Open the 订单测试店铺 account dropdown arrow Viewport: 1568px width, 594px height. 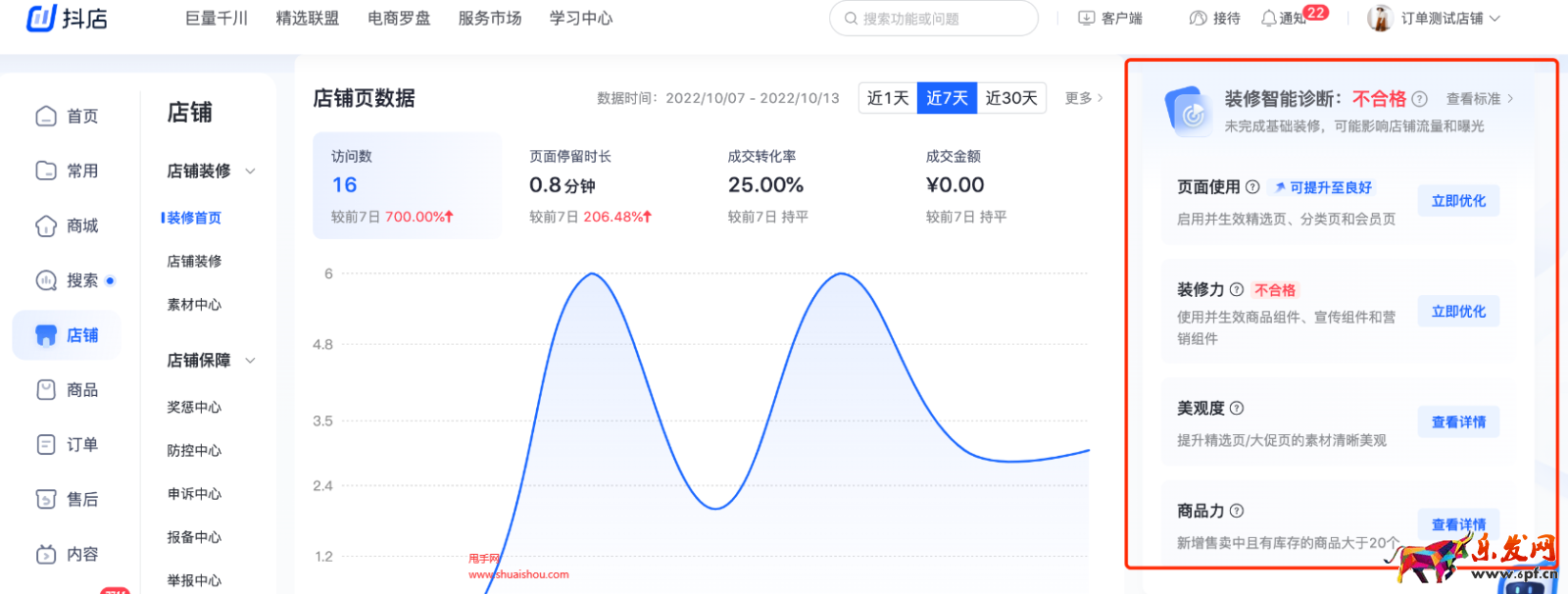tap(1494, 19)
